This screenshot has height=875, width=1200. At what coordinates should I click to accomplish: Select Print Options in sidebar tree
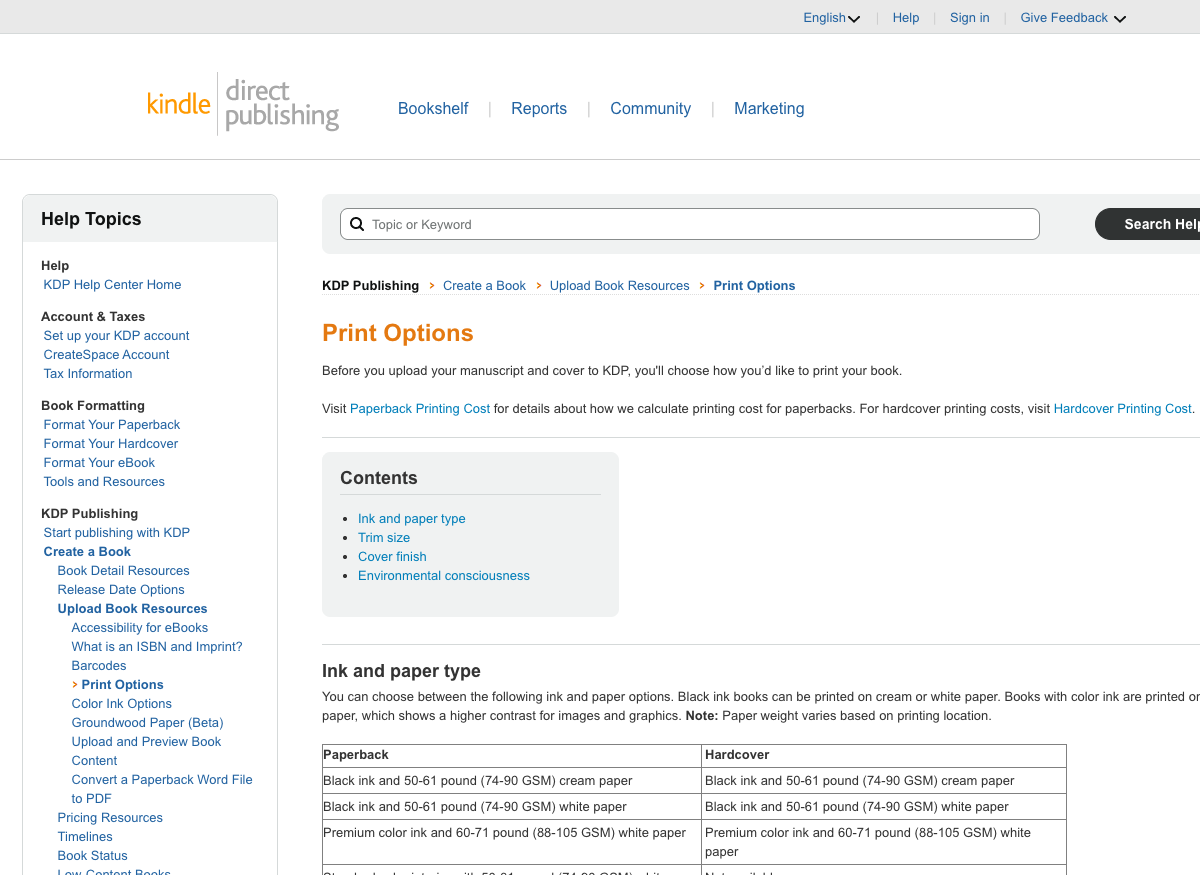(x=122, y=684)
